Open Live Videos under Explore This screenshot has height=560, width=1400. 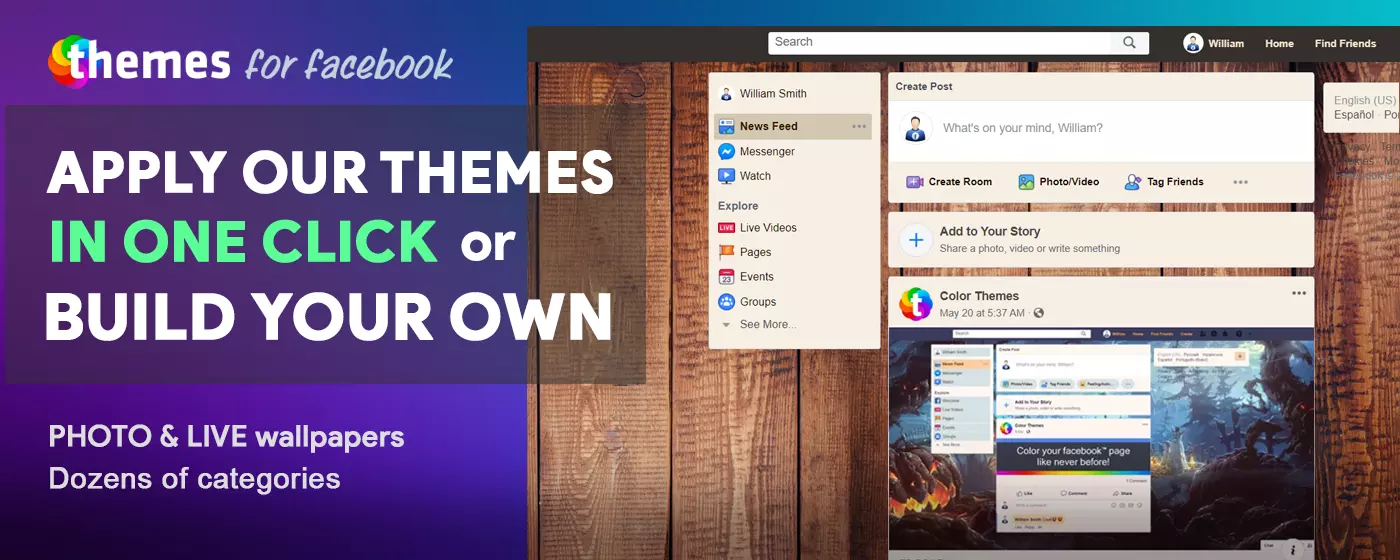[768, 228]
